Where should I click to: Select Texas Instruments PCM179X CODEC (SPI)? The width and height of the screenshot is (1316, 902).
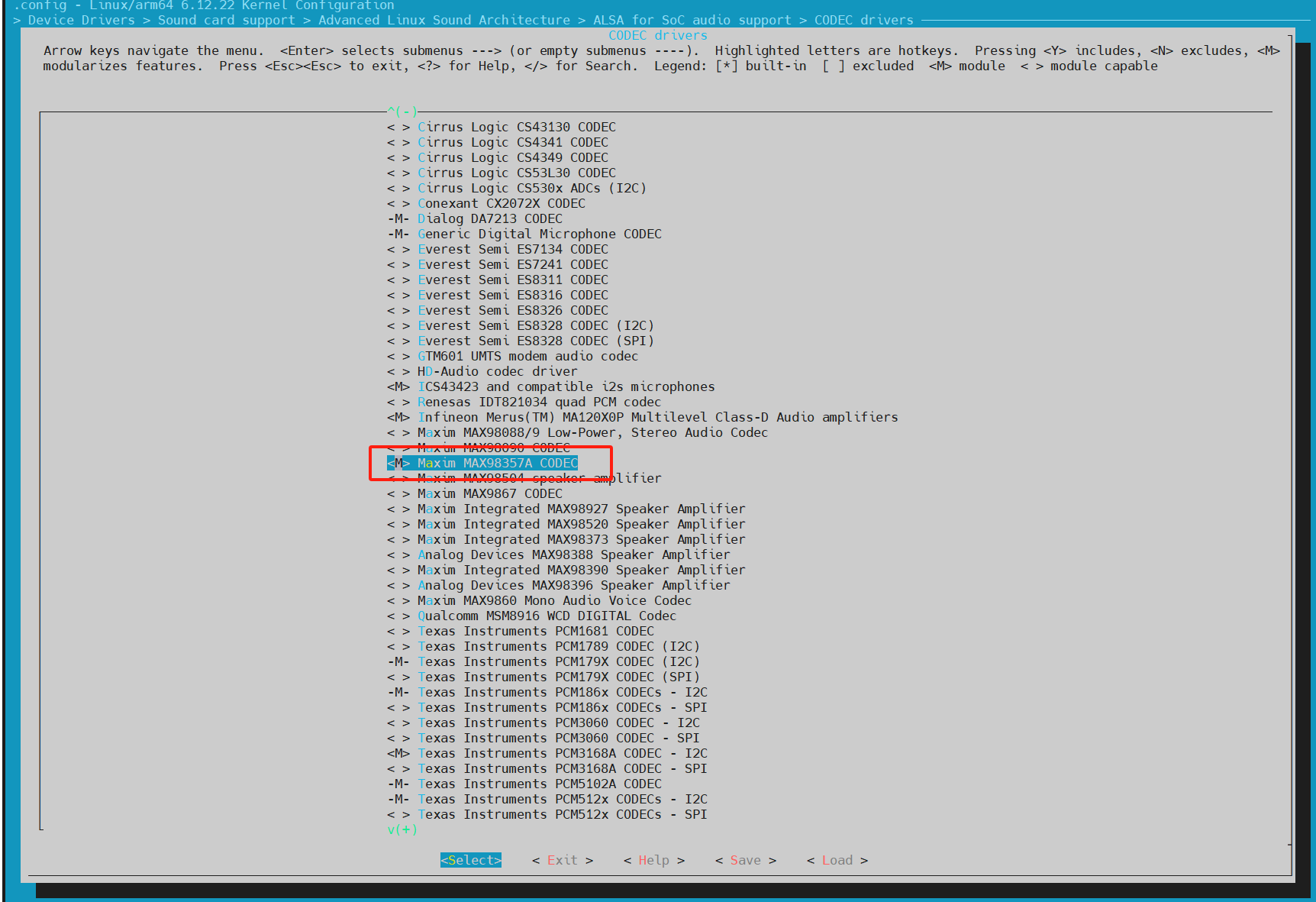coord(543,677)
